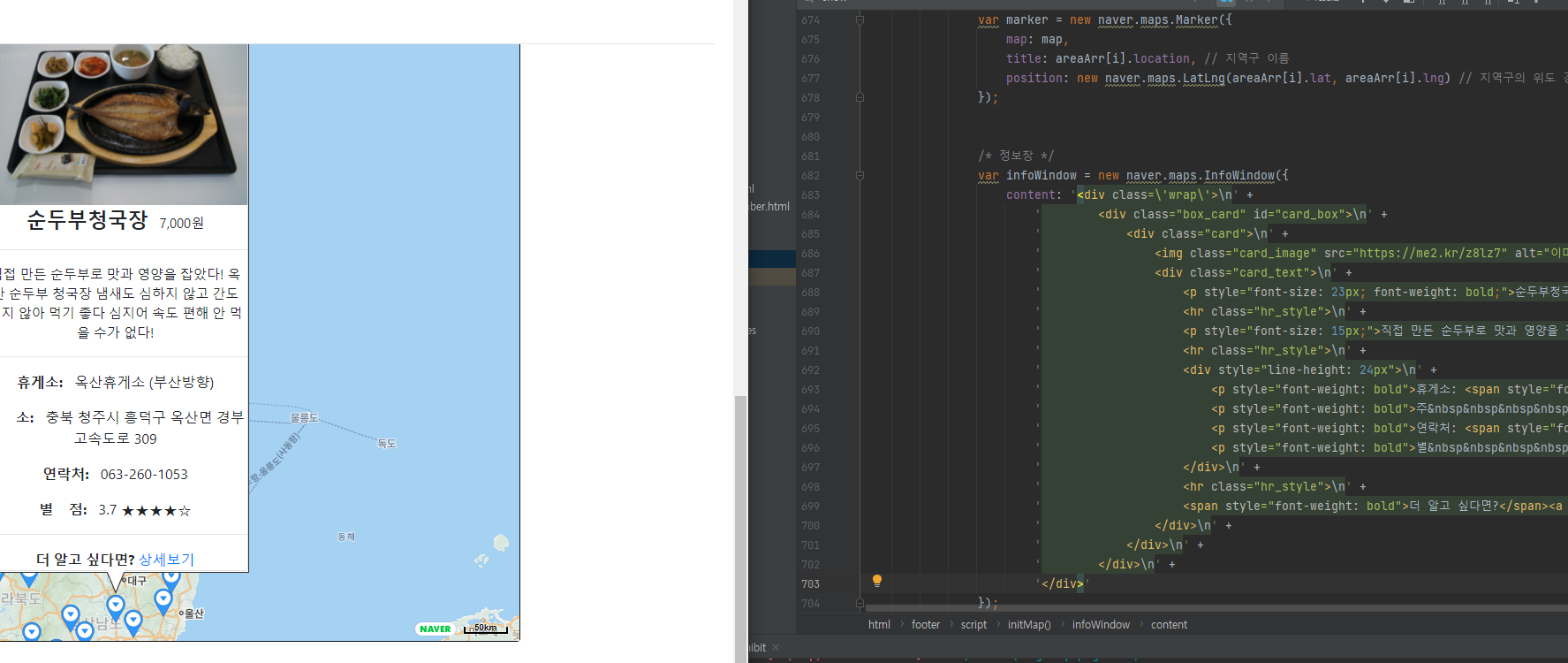Click the food photo in the info card
This screenshot has width=1568, height=663.
[124, 125]
